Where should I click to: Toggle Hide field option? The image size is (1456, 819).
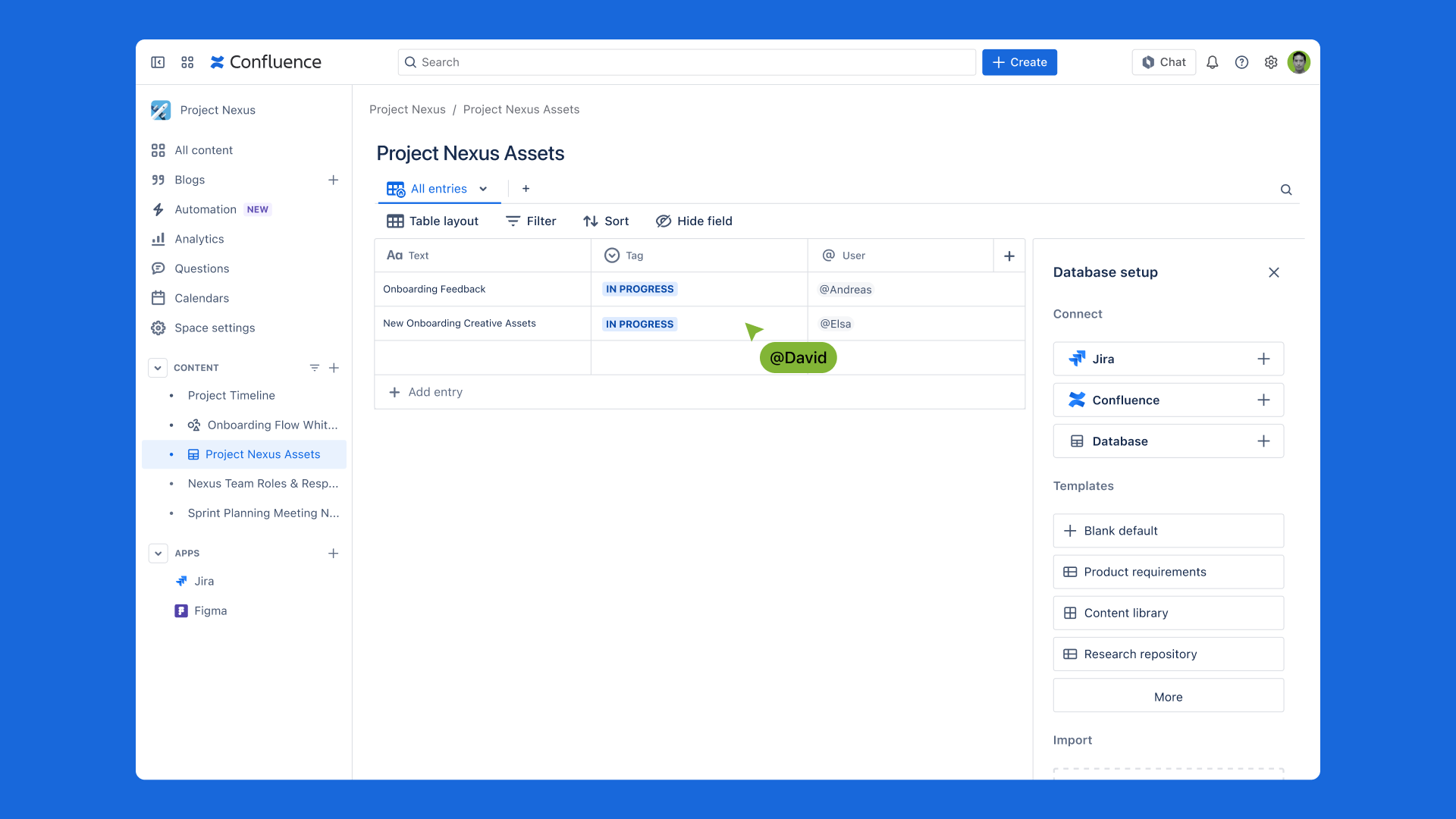tap(694, 221)
